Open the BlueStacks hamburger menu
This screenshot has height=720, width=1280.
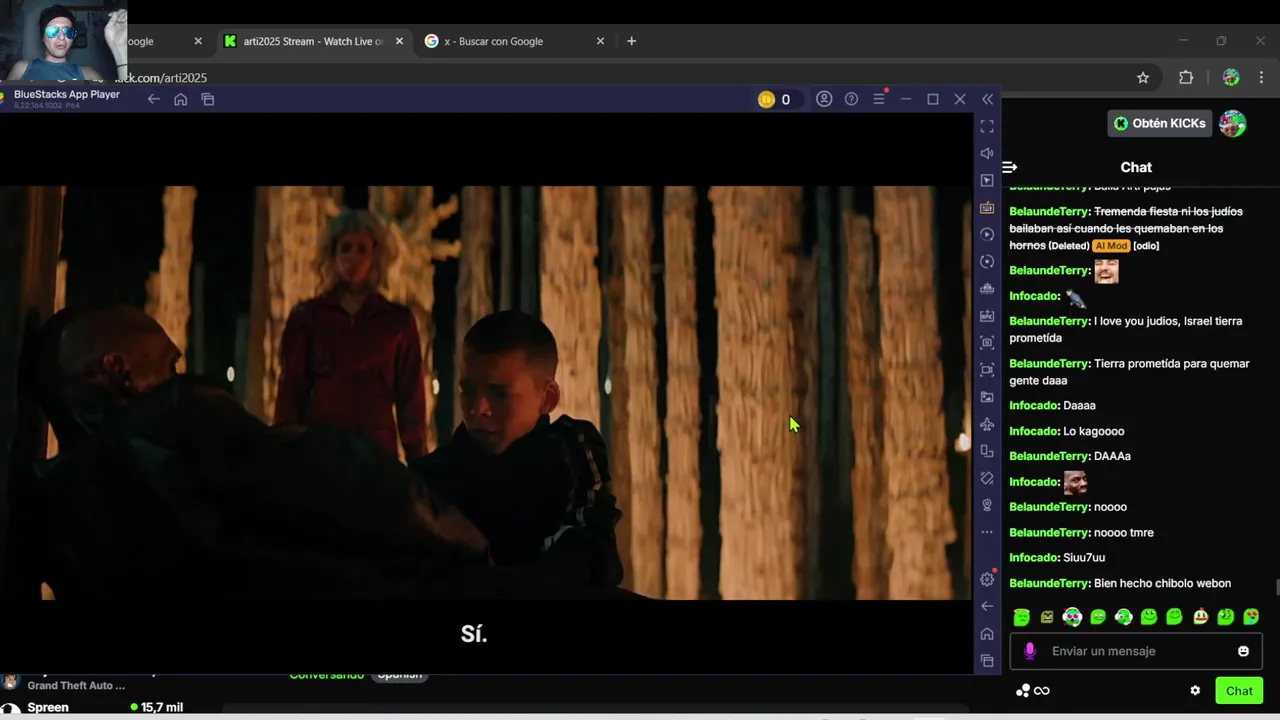879,99
